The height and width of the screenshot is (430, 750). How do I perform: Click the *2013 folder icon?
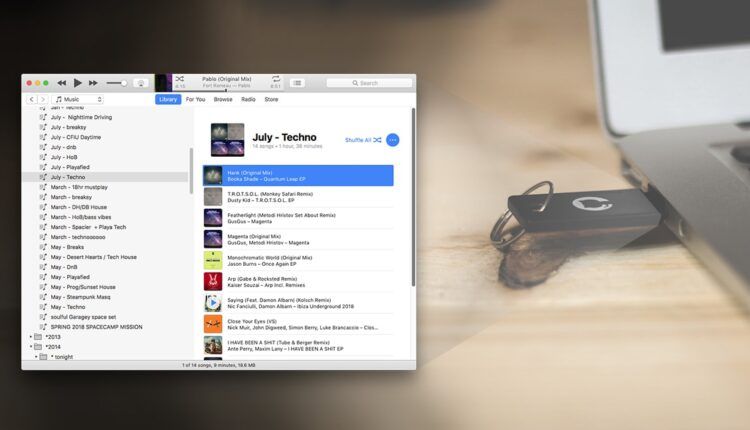pos(38,337)
